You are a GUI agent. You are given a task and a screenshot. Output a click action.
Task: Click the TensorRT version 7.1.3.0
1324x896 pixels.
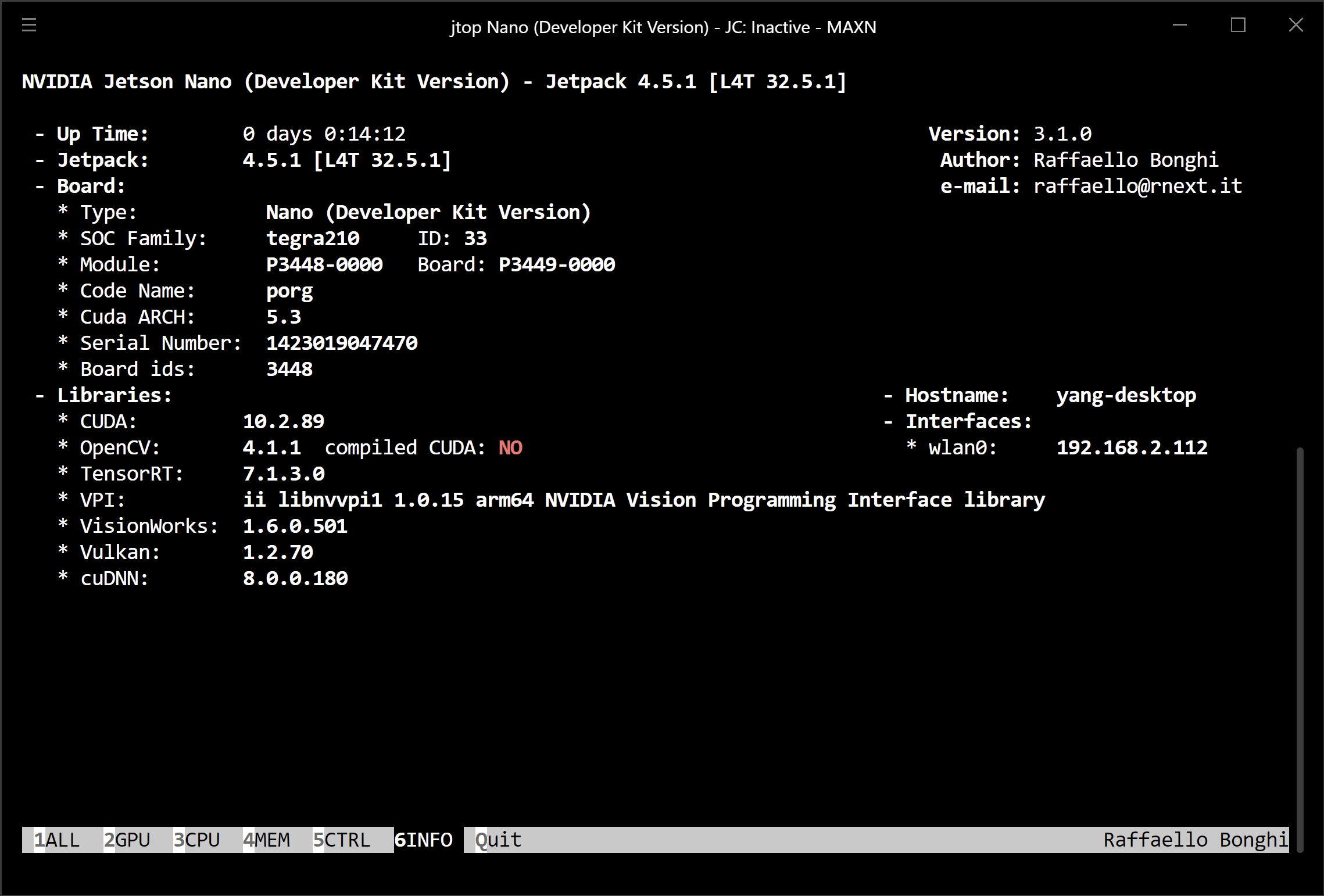coord(284,474)
